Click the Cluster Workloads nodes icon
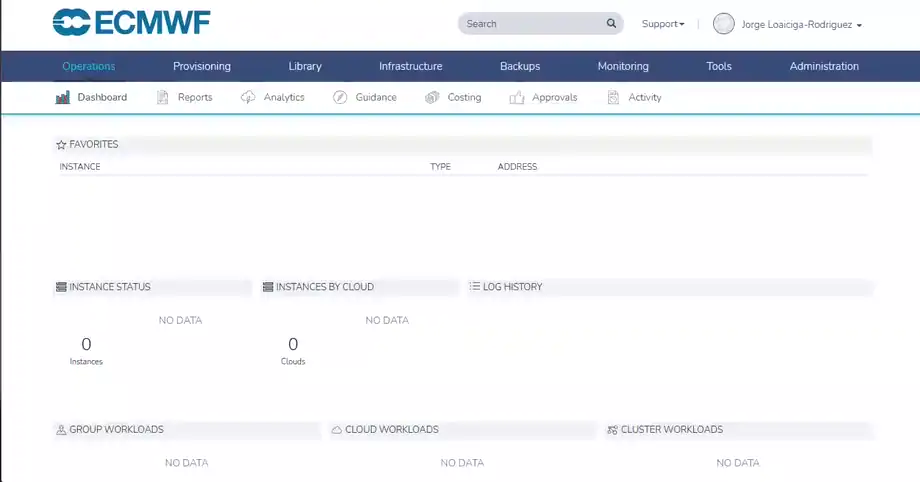This screenshot has width=920, height=482. point(613,430)
